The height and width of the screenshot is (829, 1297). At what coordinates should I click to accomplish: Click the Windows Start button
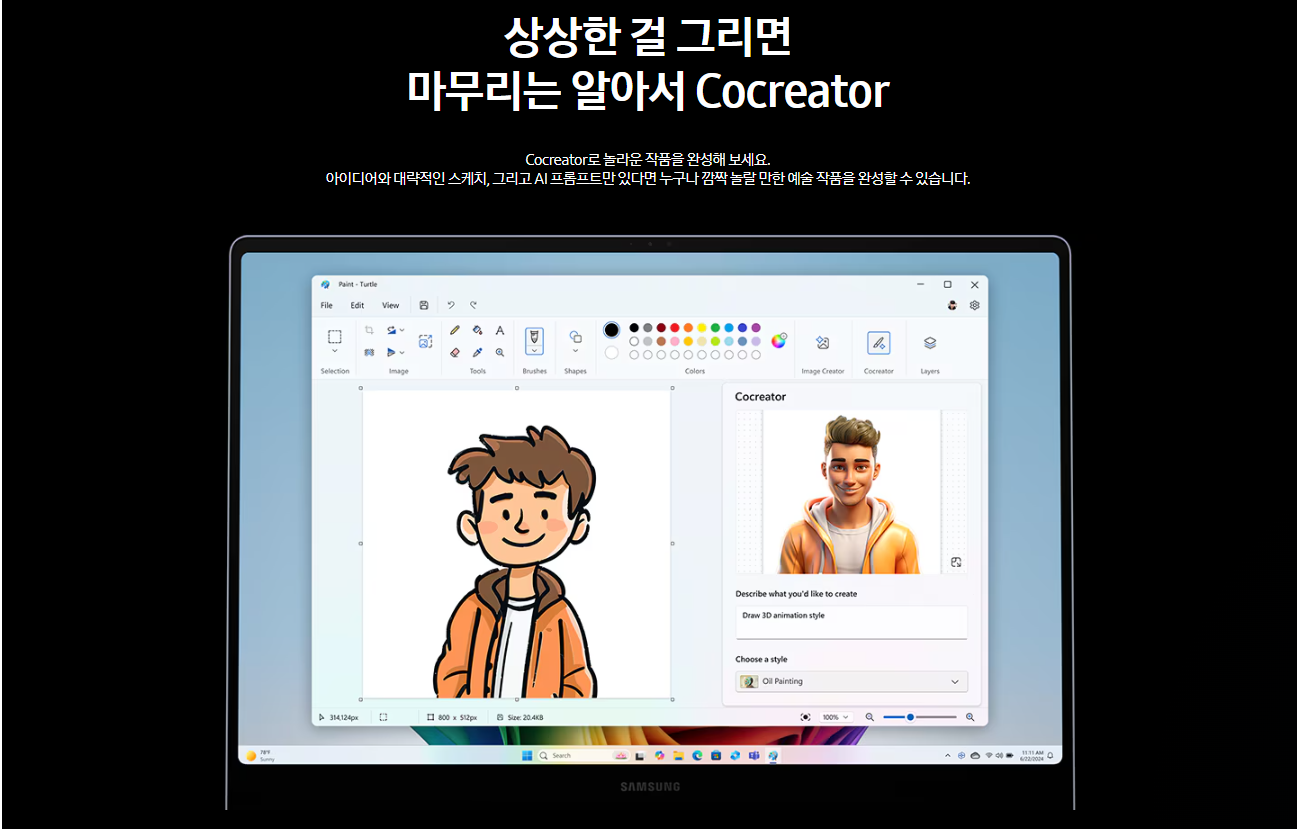tap(527, 756)
